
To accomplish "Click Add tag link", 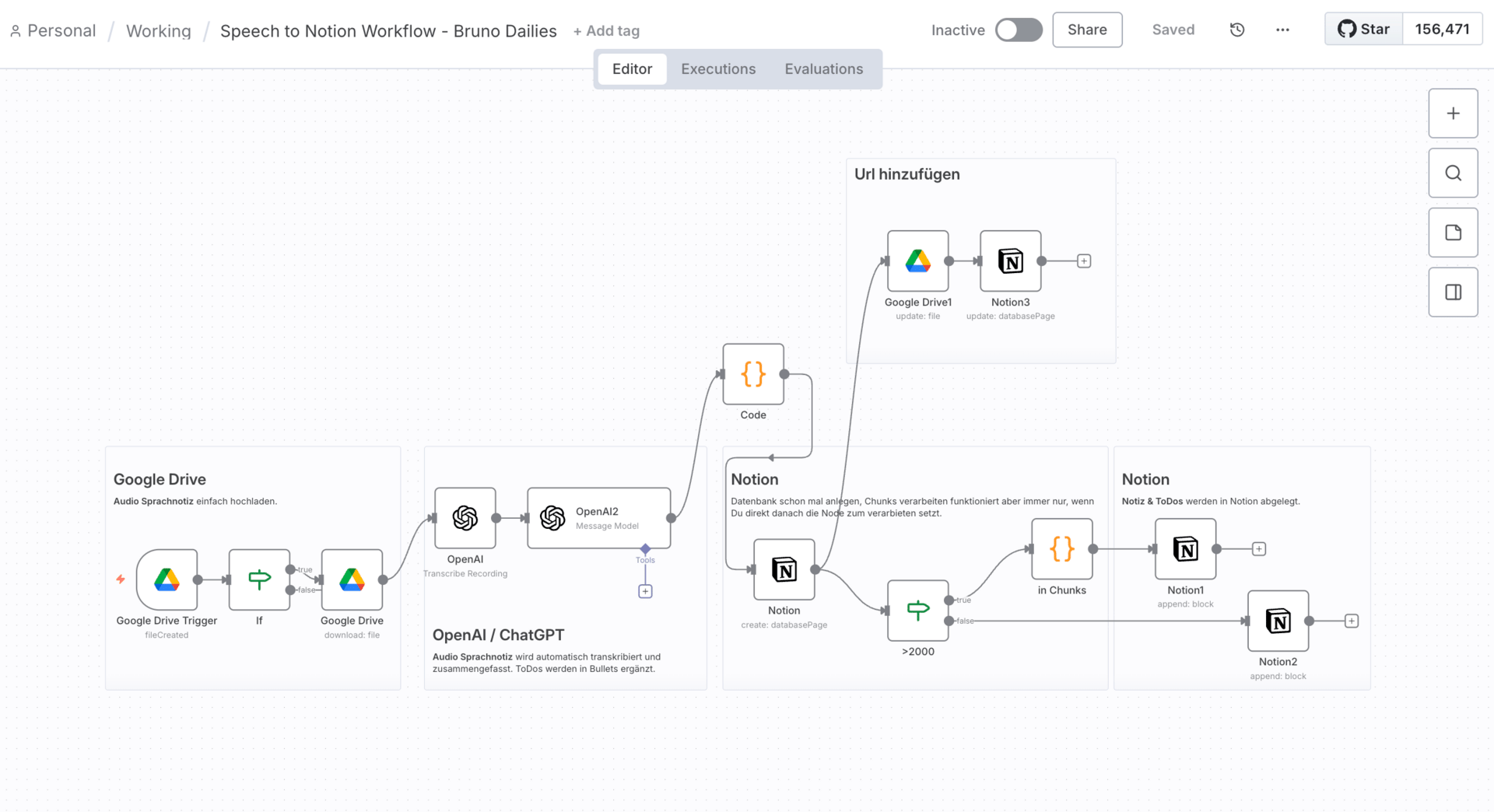I will point(606,31).
